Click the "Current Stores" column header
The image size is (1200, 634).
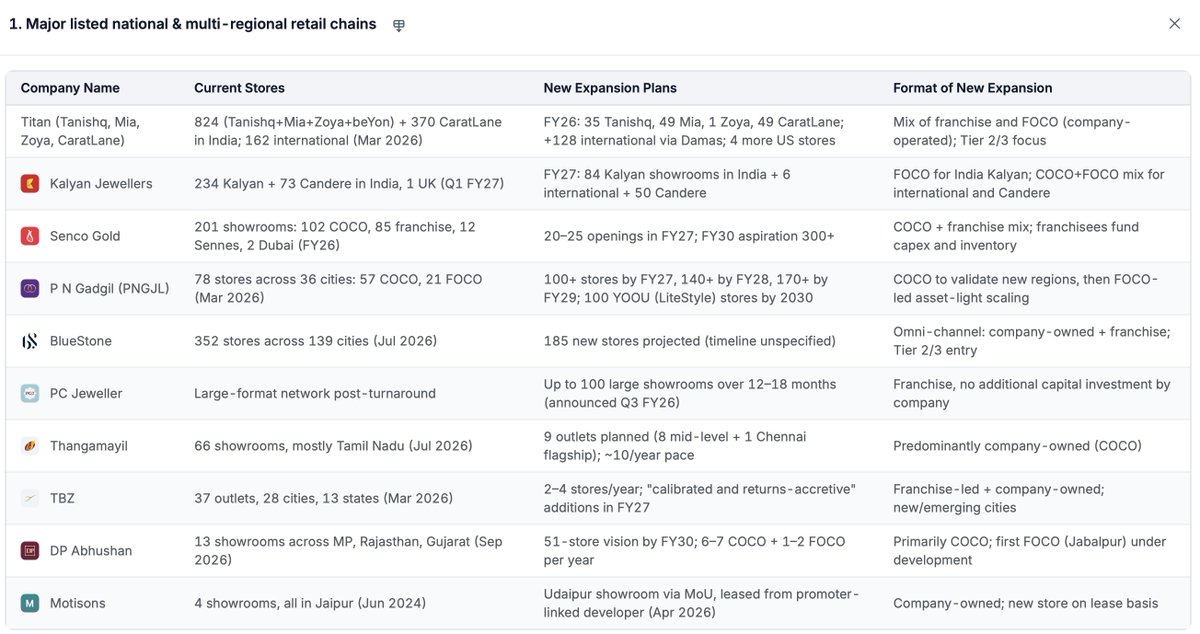point(239,88)
